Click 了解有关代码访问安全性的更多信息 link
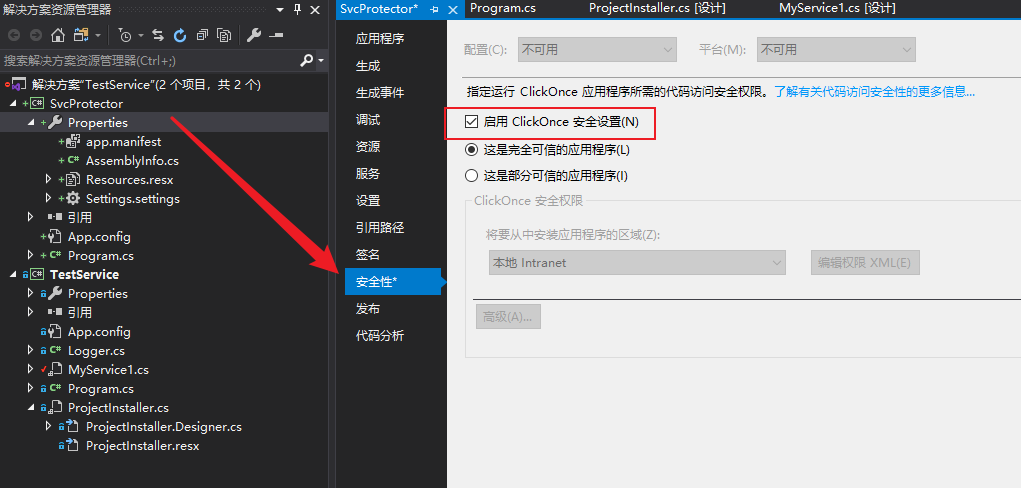Viewport: 1021px width, 488px height. tap(874, 91)
